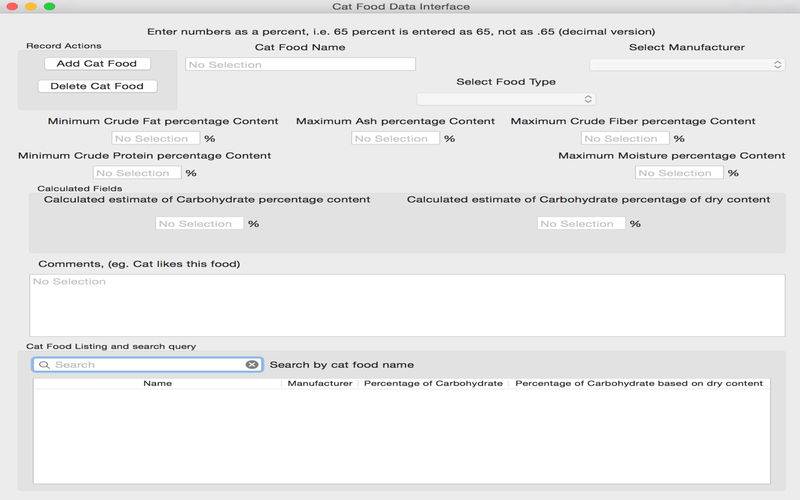Focus the Cat Food Name input field
This screenshot has height=500, width=800.
point(300,64)
